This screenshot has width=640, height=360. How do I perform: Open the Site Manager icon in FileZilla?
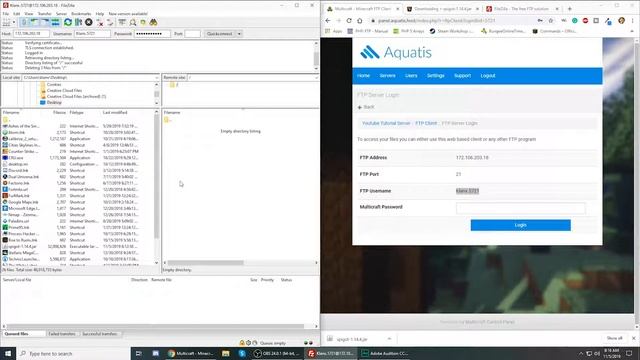[6, 22]
